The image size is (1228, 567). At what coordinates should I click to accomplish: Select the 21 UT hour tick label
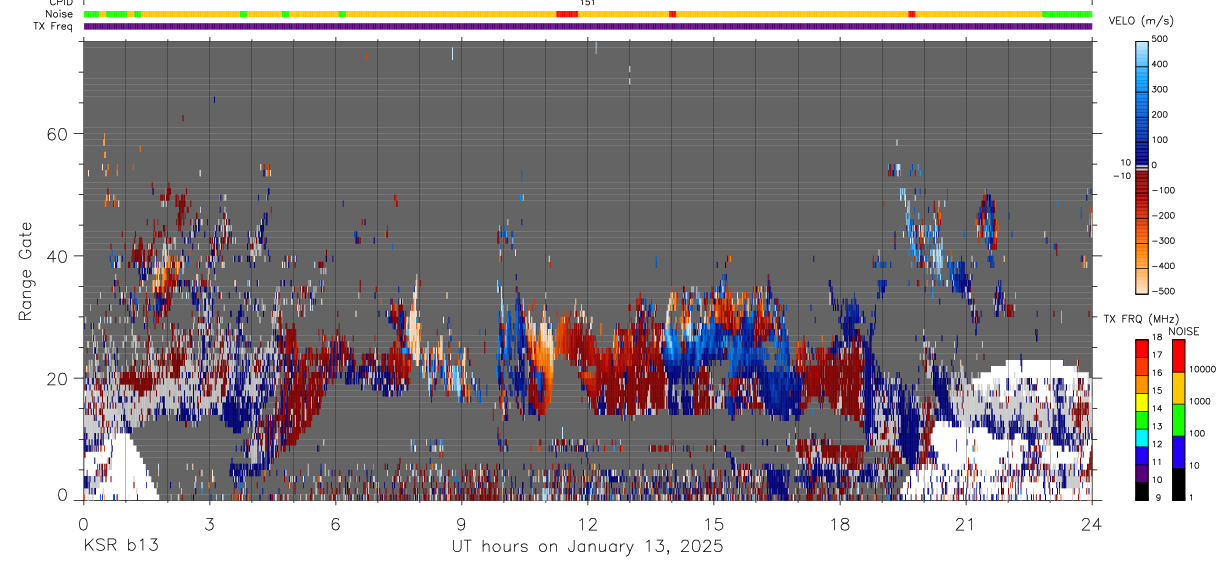pyautogui.click(x=966, y=524)
